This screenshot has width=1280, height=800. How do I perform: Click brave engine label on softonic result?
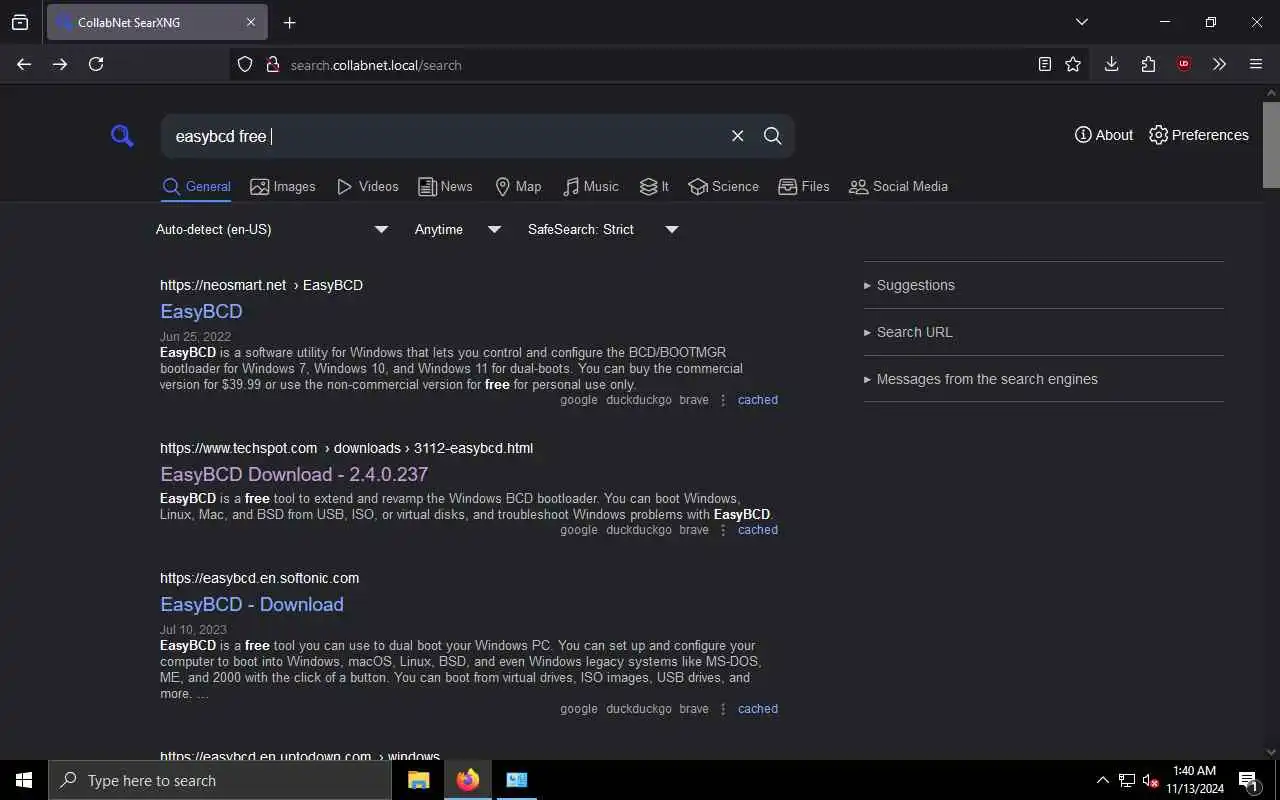click(694, 709)
